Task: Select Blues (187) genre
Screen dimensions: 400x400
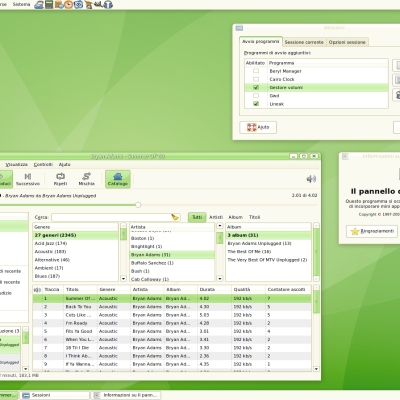Action: pos(76,276)
